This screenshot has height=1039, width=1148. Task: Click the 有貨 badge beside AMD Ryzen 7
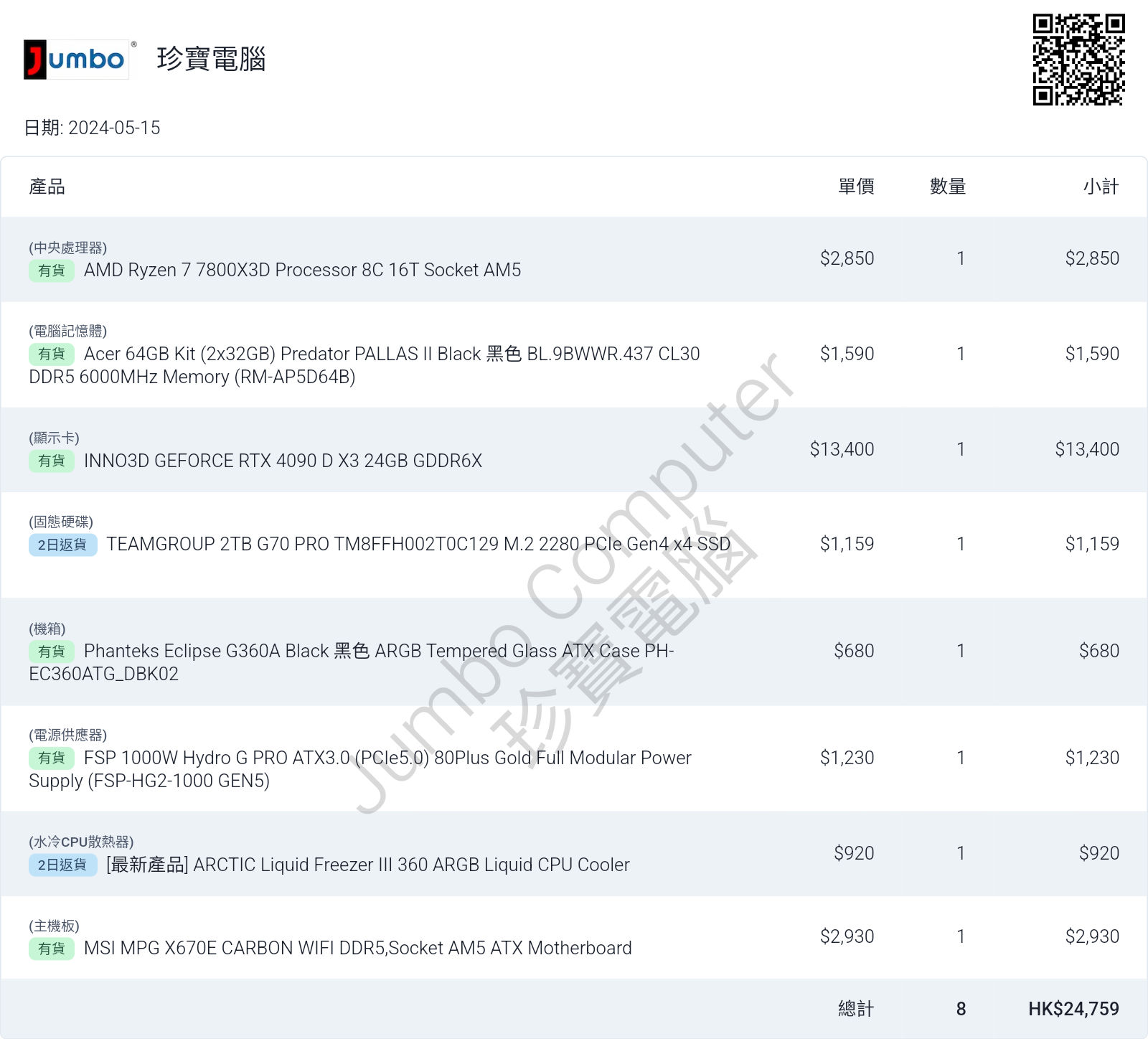(52, 271)
